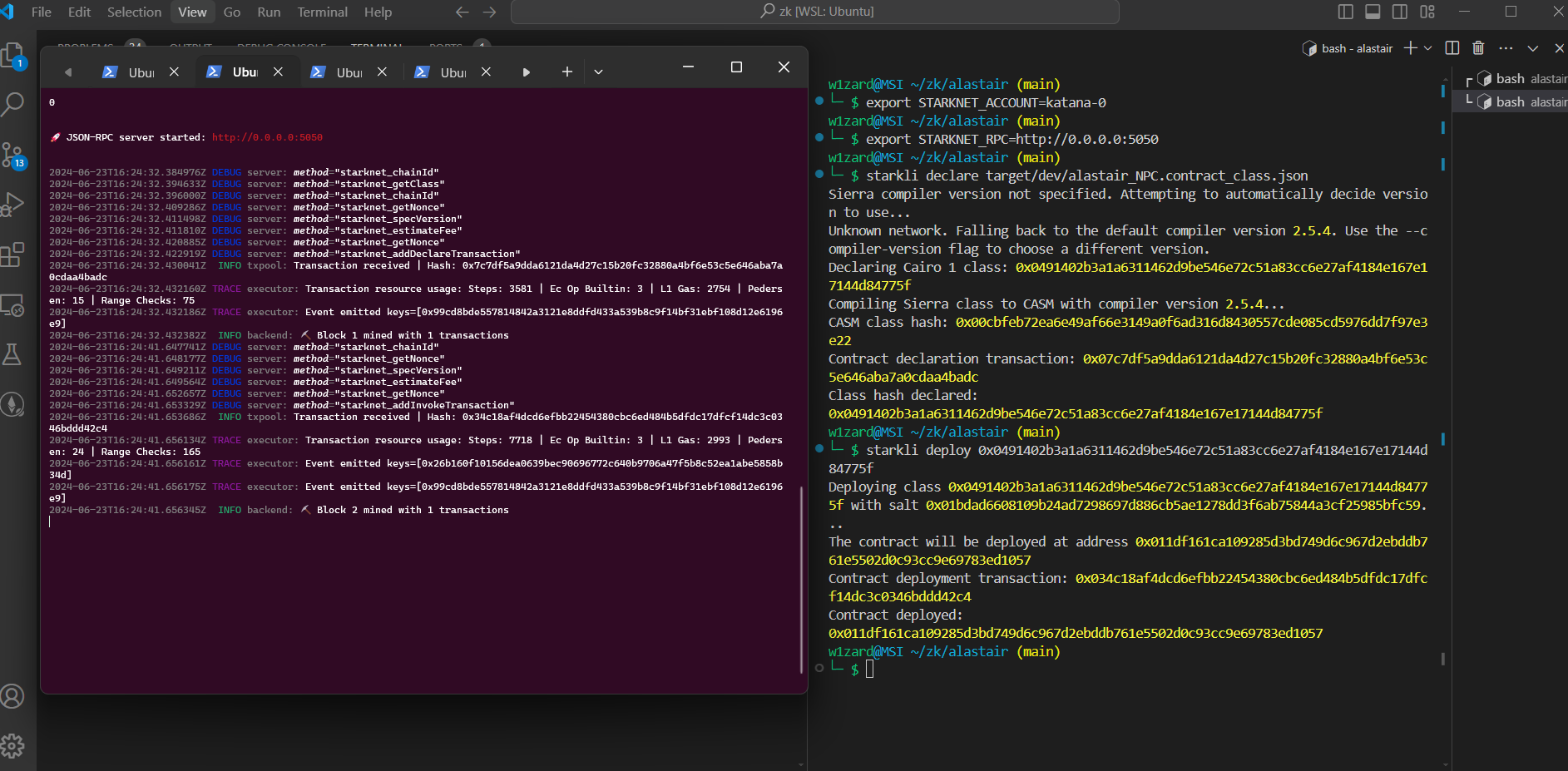
Task: Click decoration beside export STARKNET_RPC command
Action: coord(819,137)
